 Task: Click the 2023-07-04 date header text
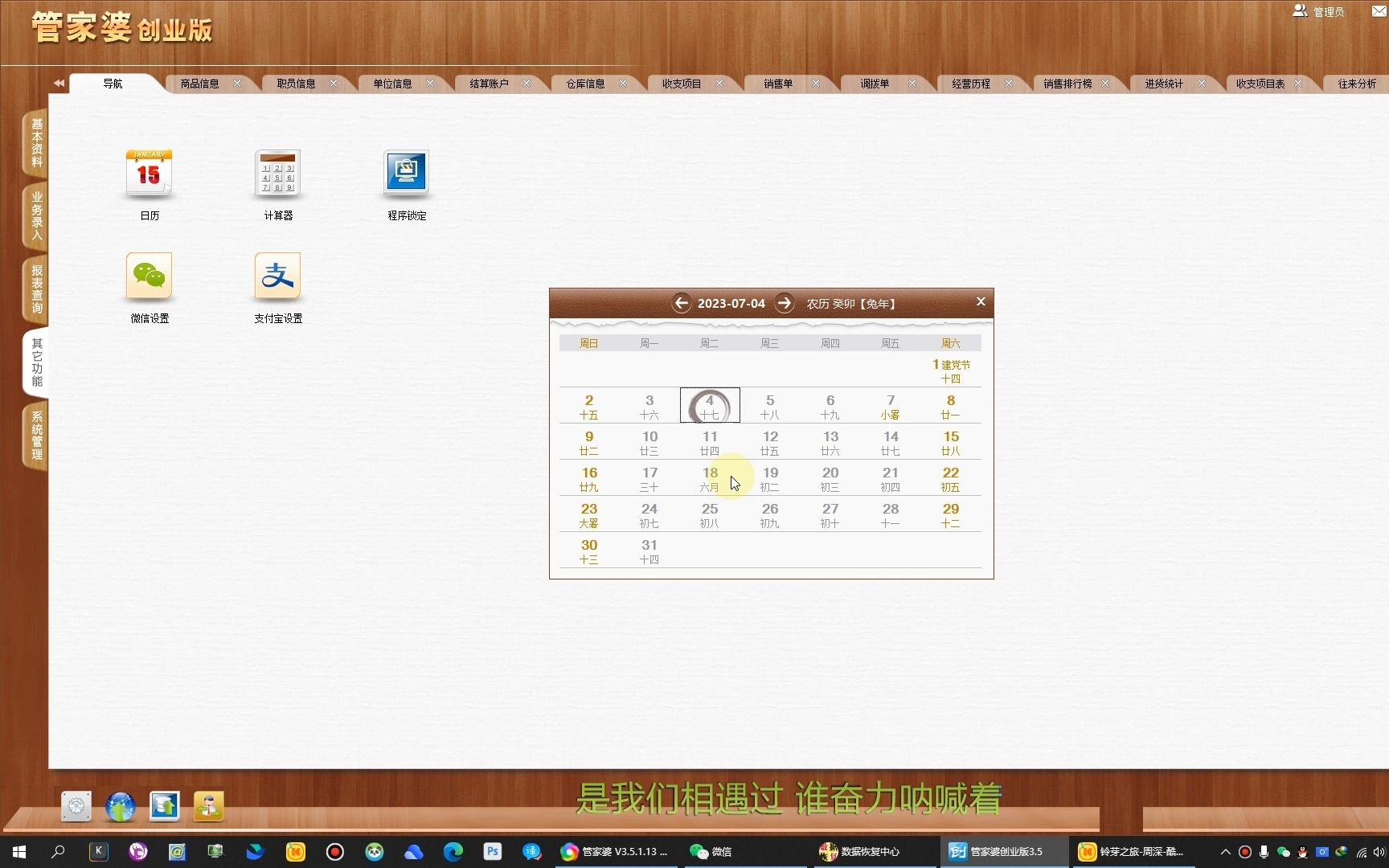(731, 304)
